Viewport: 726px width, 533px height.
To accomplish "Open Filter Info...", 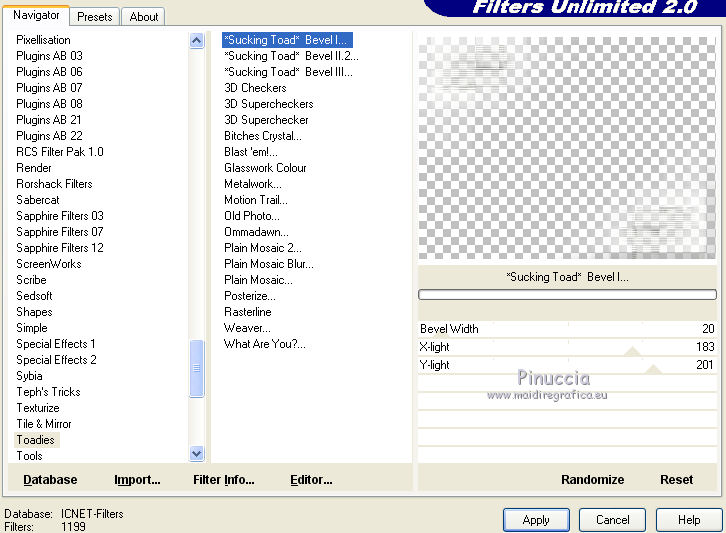I will pyautogui.click(x=224, y=480).
